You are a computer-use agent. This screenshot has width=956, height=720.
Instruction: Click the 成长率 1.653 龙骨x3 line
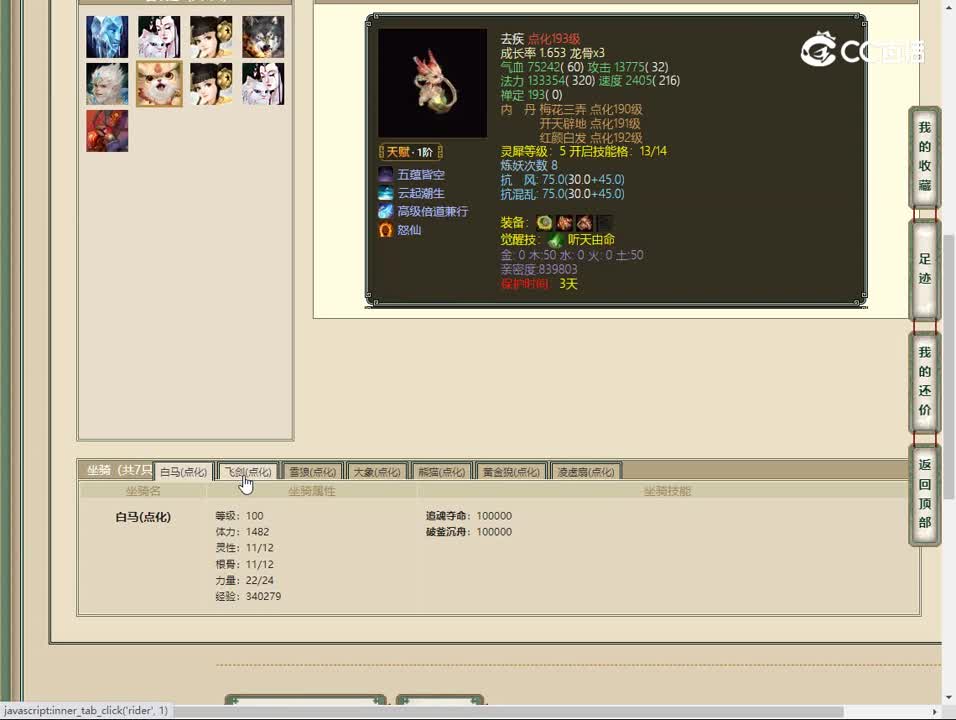tap(552, 52)
